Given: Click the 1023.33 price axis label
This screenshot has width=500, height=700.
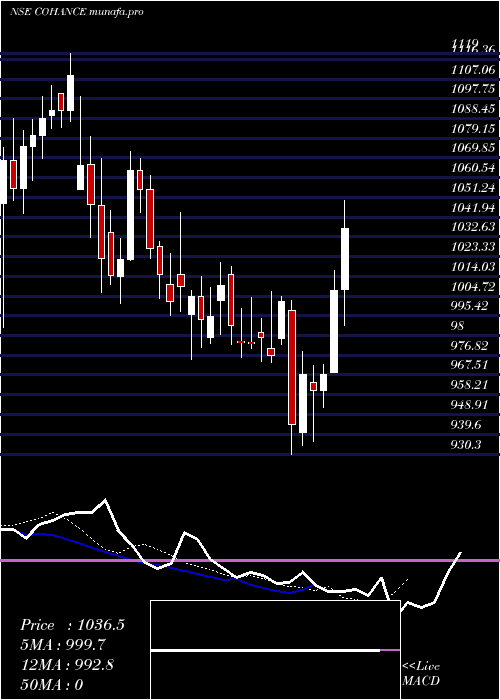Looking at the screenshot, I should 473,247.
